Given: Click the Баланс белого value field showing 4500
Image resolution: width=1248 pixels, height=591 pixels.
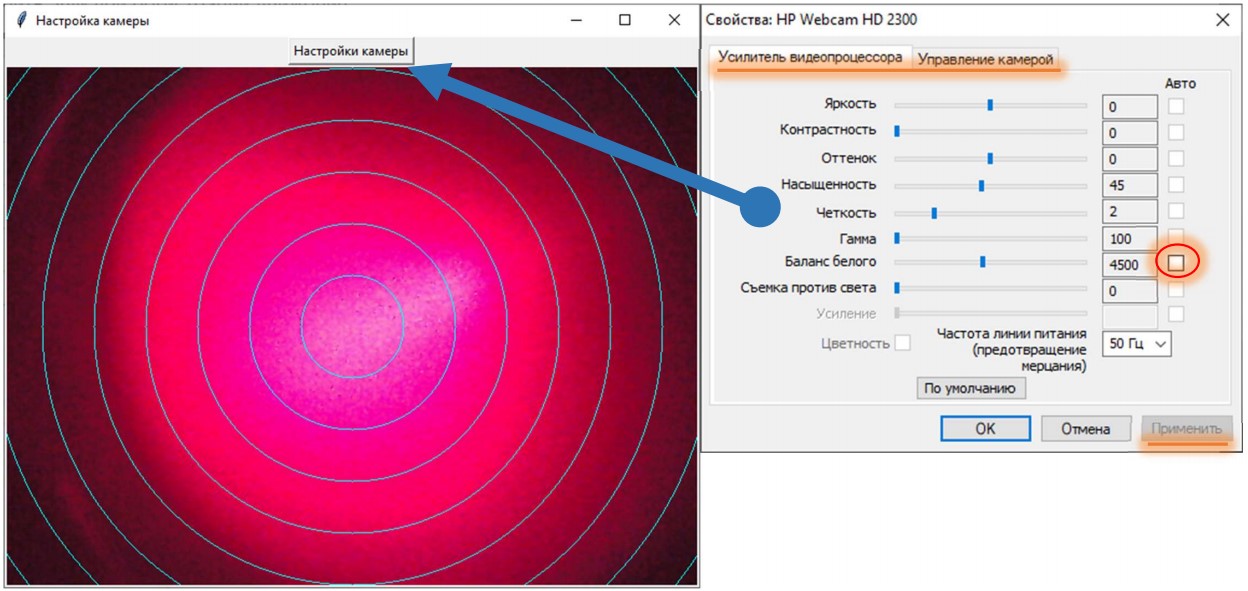Looking at the screenshot, I should (x=1130, y=265).
